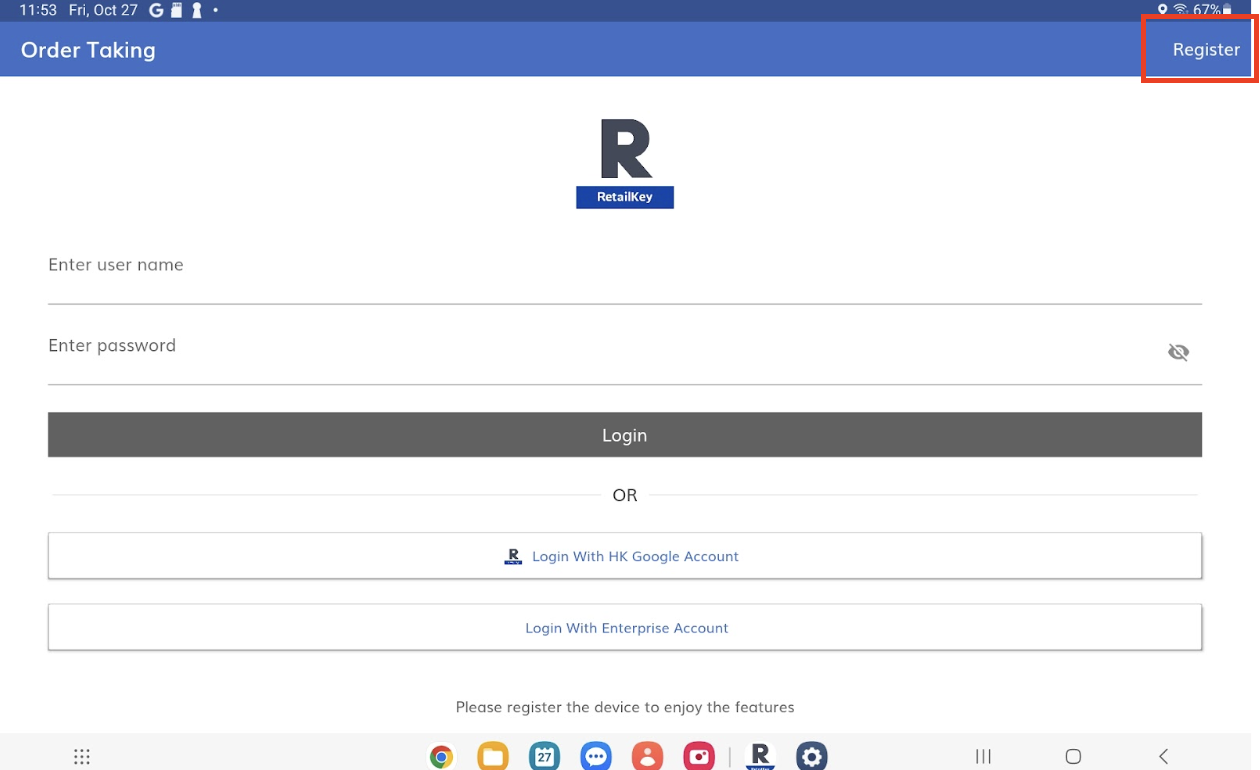Screen dimensions: 1260x770
Task: Open the My Files folder app
Action: 492,756
